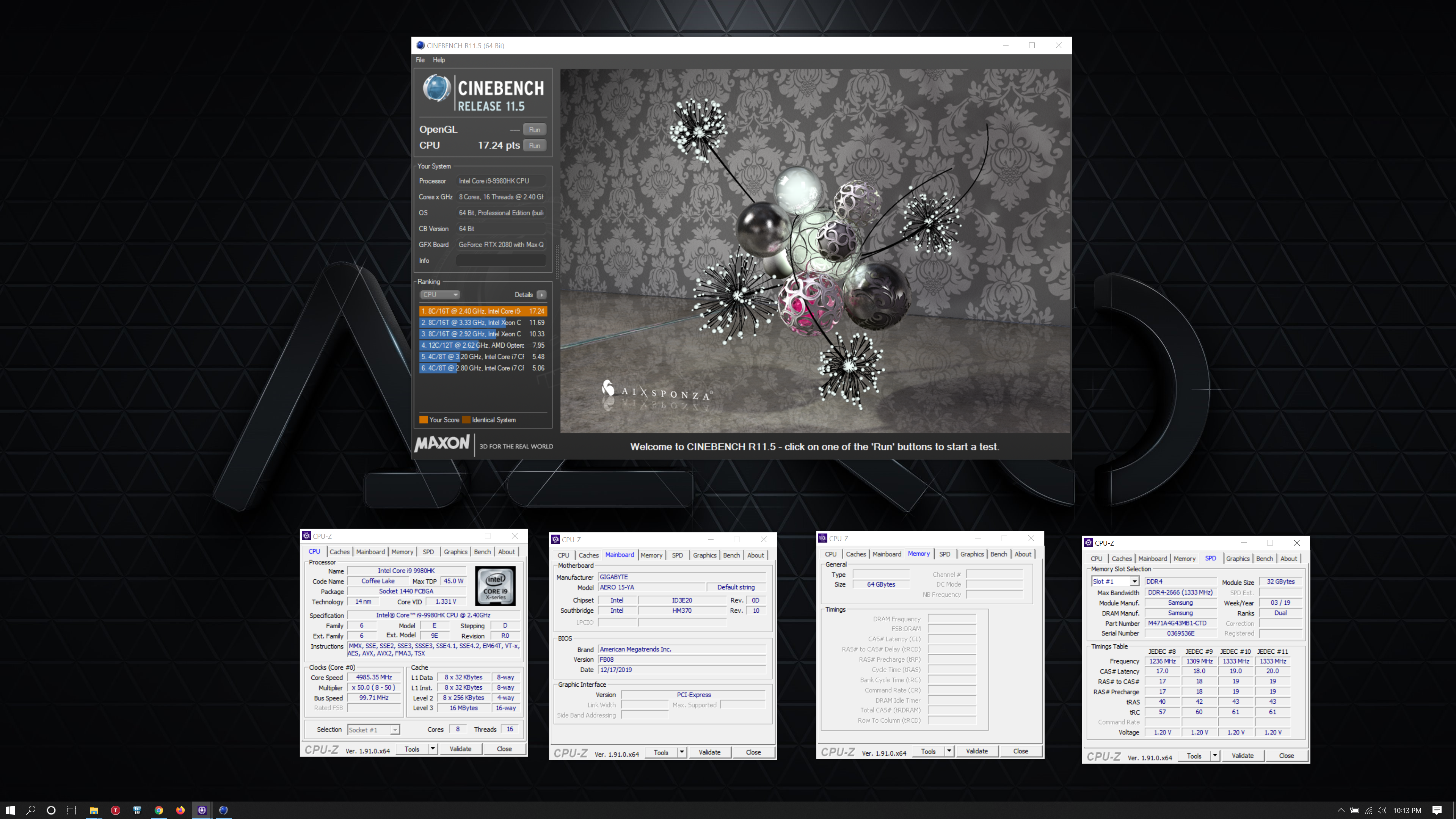This screenshot has height=819, width=1456.
Task: Open Ranking Details arrow in Cinebench
Action: click(x=541, y=295)
